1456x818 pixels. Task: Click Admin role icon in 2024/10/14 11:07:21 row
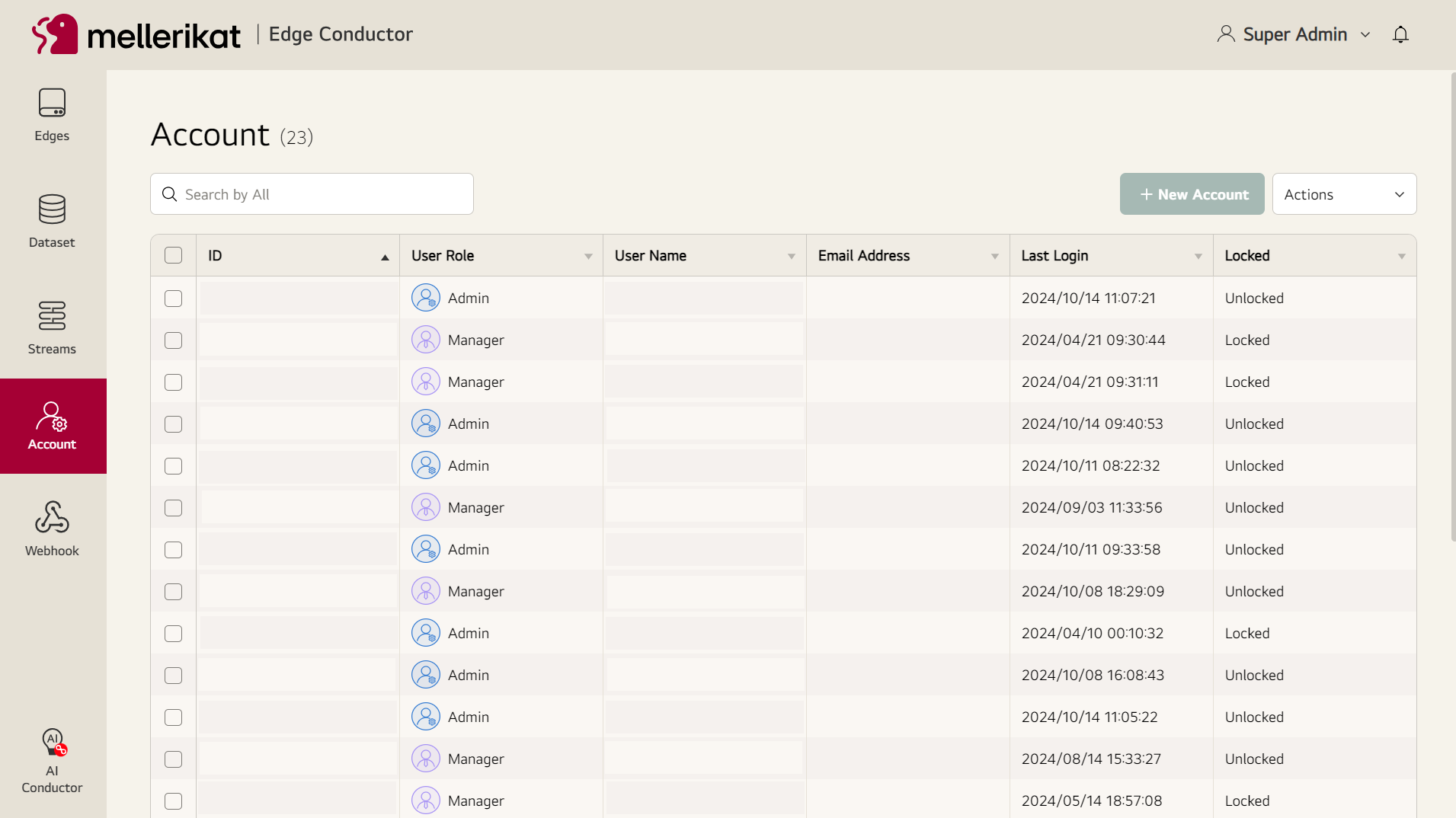tap(426, 298)
